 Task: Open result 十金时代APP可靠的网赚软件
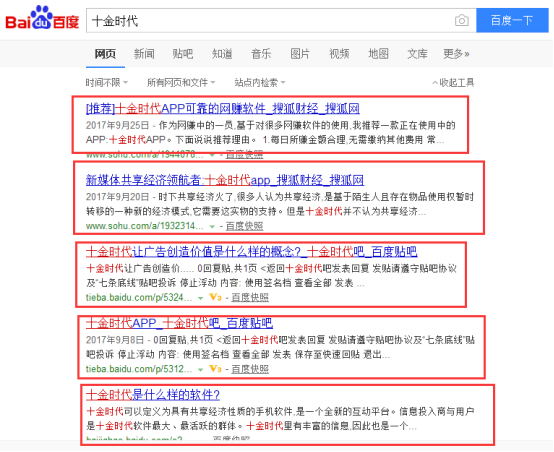pyautogui.click(x=223, y=108)
